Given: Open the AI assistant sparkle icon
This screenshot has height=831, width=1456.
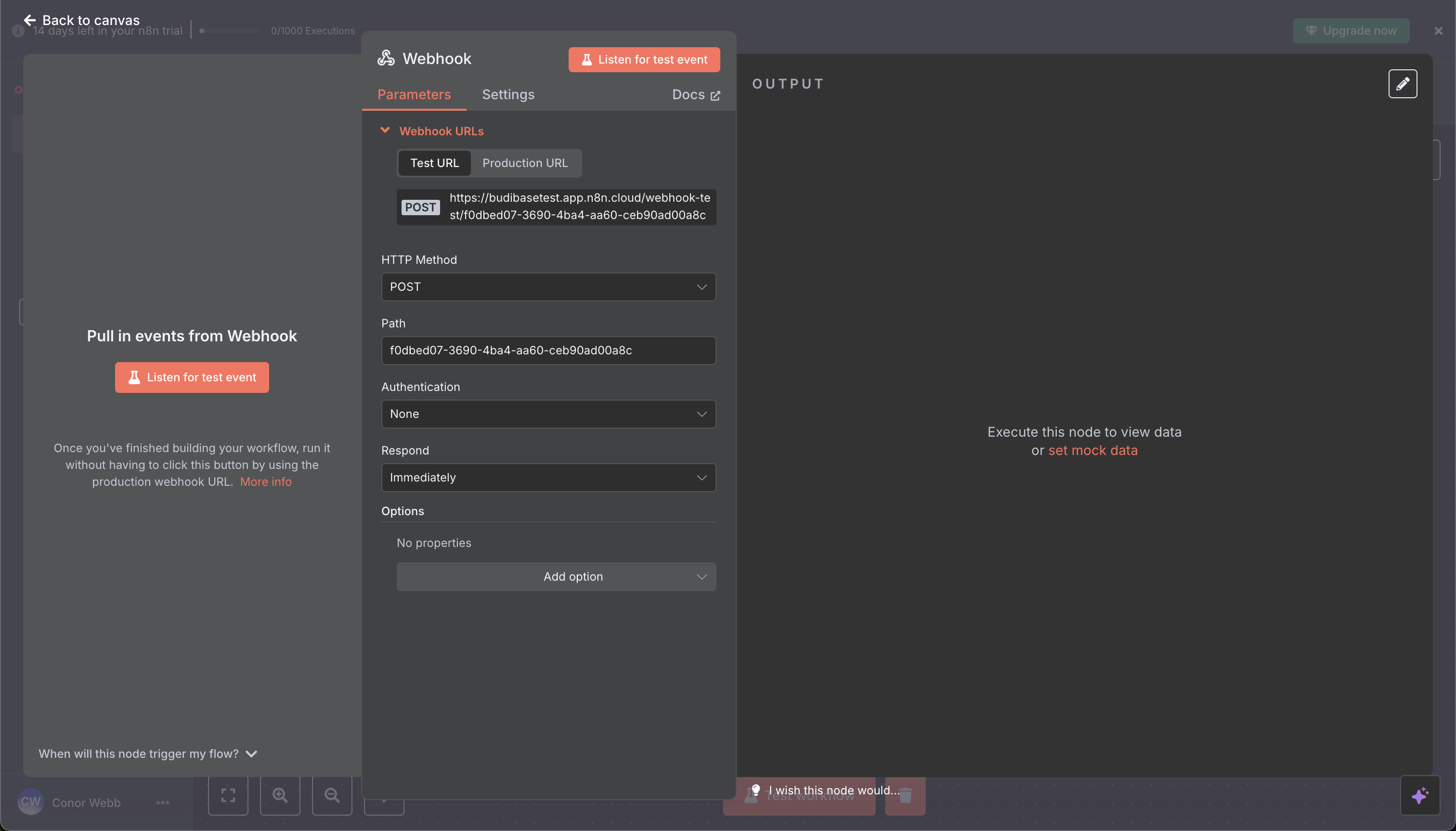Looking at the screenshot, I should click(1419, 795).
